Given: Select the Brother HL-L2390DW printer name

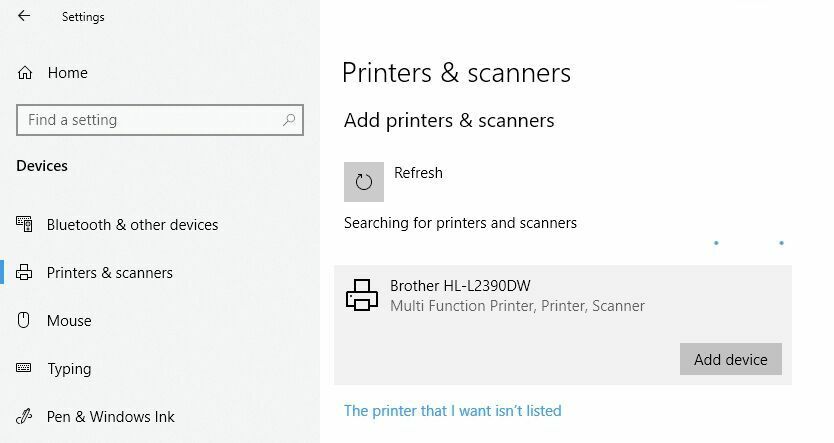Looking at the screenshot, I should point(460,286).
